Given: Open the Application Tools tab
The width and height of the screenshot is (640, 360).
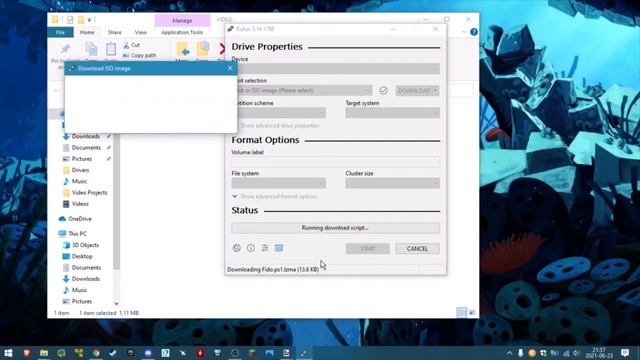Looking at the screenshot, I should (x=182, y=32).
